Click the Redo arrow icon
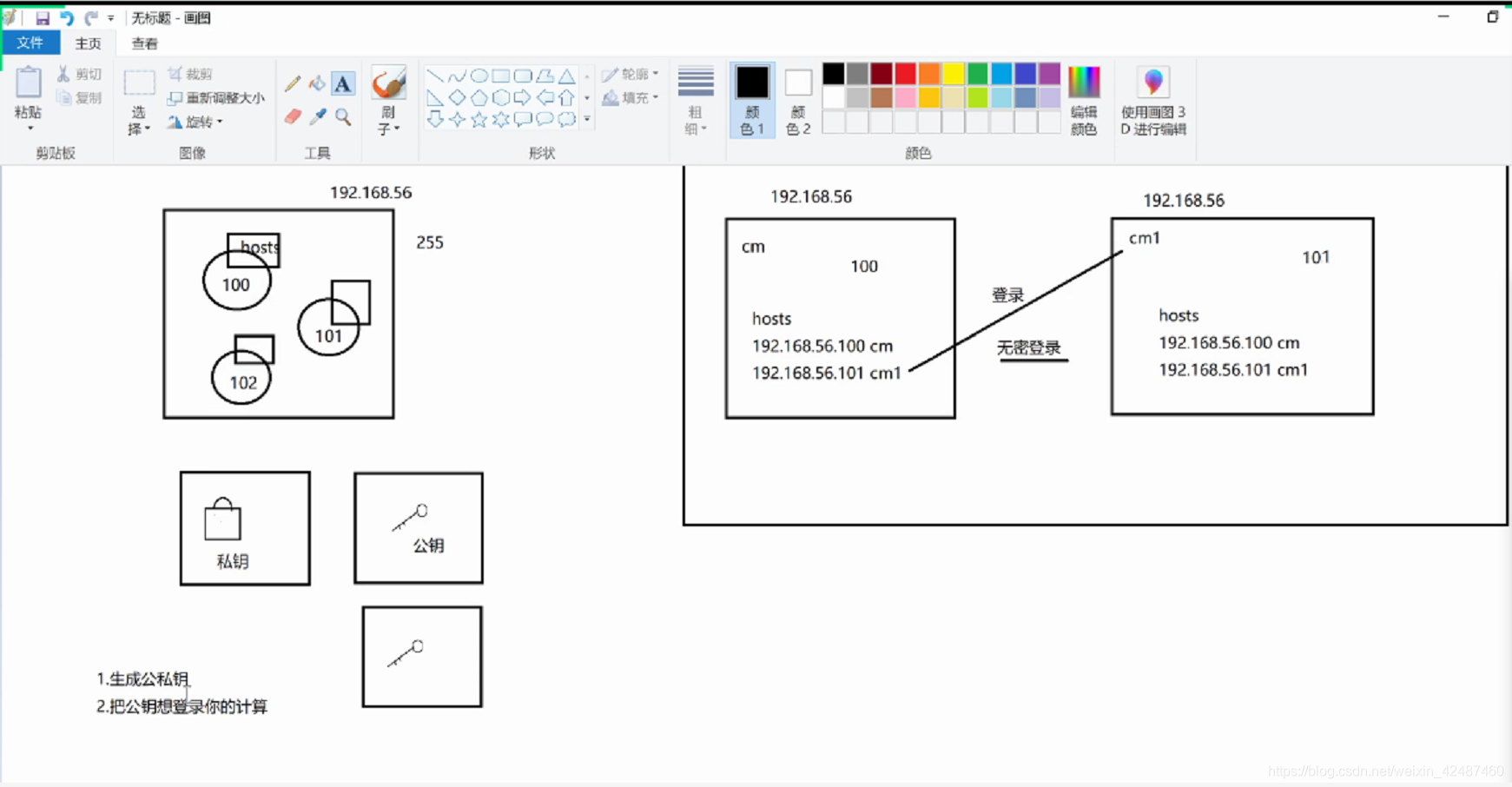 90,17
